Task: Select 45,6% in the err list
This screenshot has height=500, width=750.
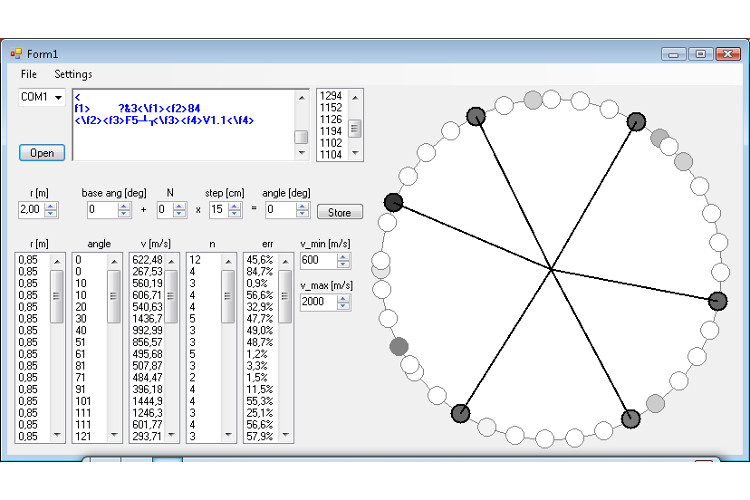Action: pos(260,260)
